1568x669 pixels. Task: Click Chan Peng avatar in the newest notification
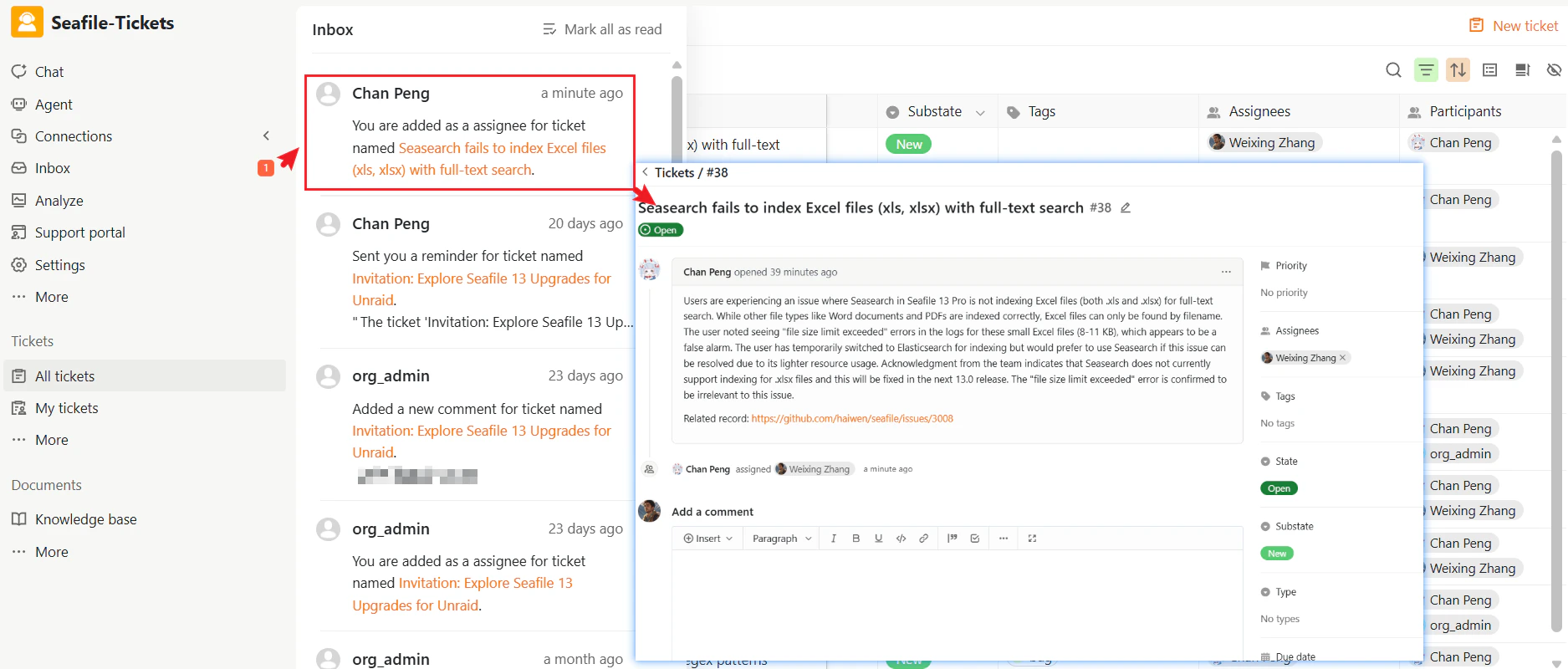328,94
